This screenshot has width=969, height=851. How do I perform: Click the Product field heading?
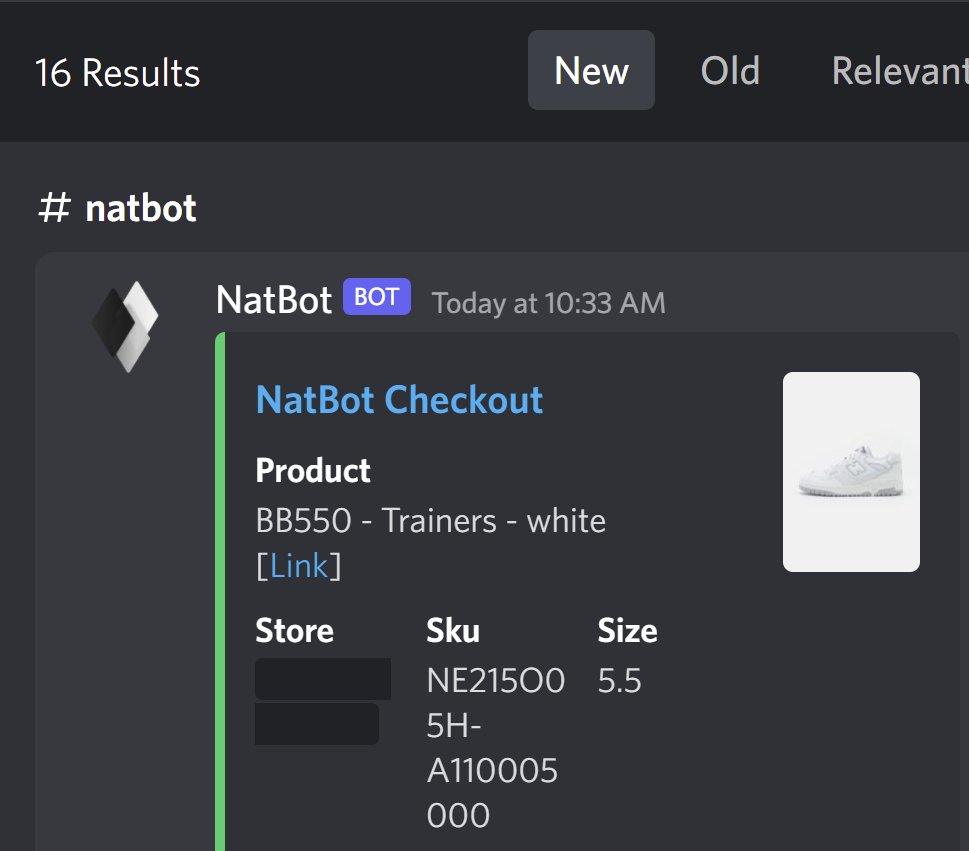tap(313, 470)
